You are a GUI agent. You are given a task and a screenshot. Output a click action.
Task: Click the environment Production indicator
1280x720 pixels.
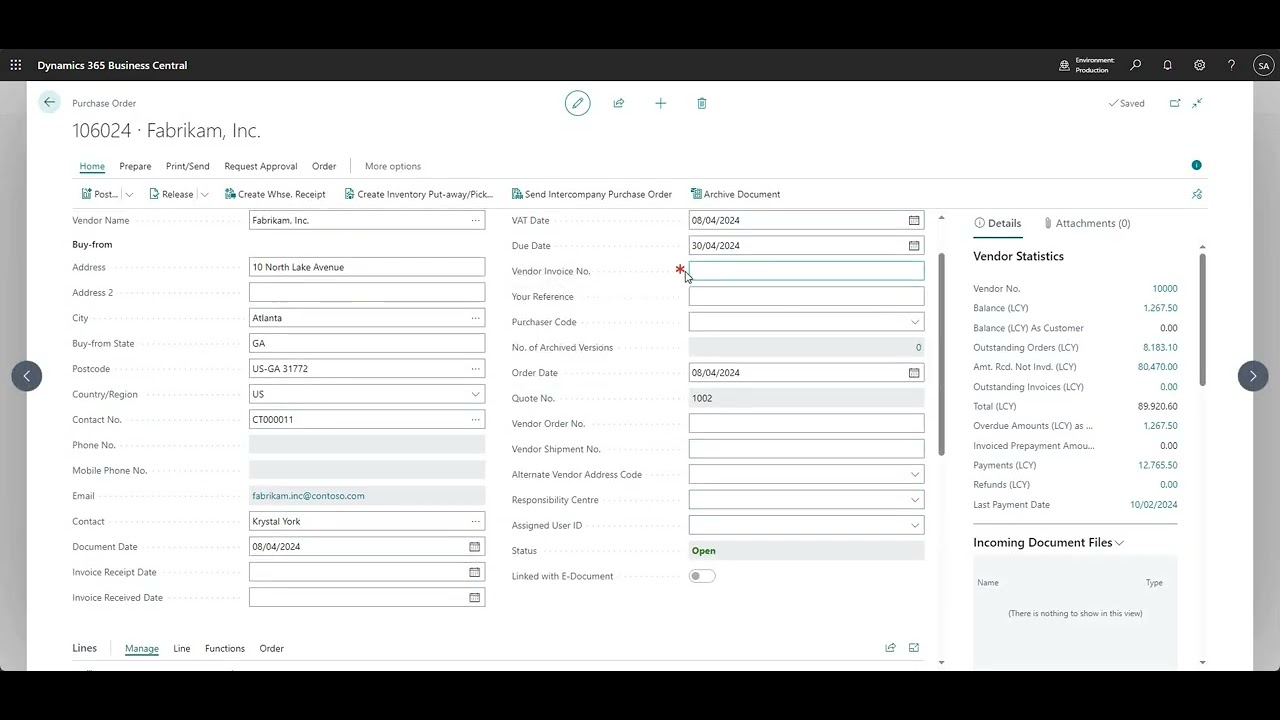pos(1087,65)
